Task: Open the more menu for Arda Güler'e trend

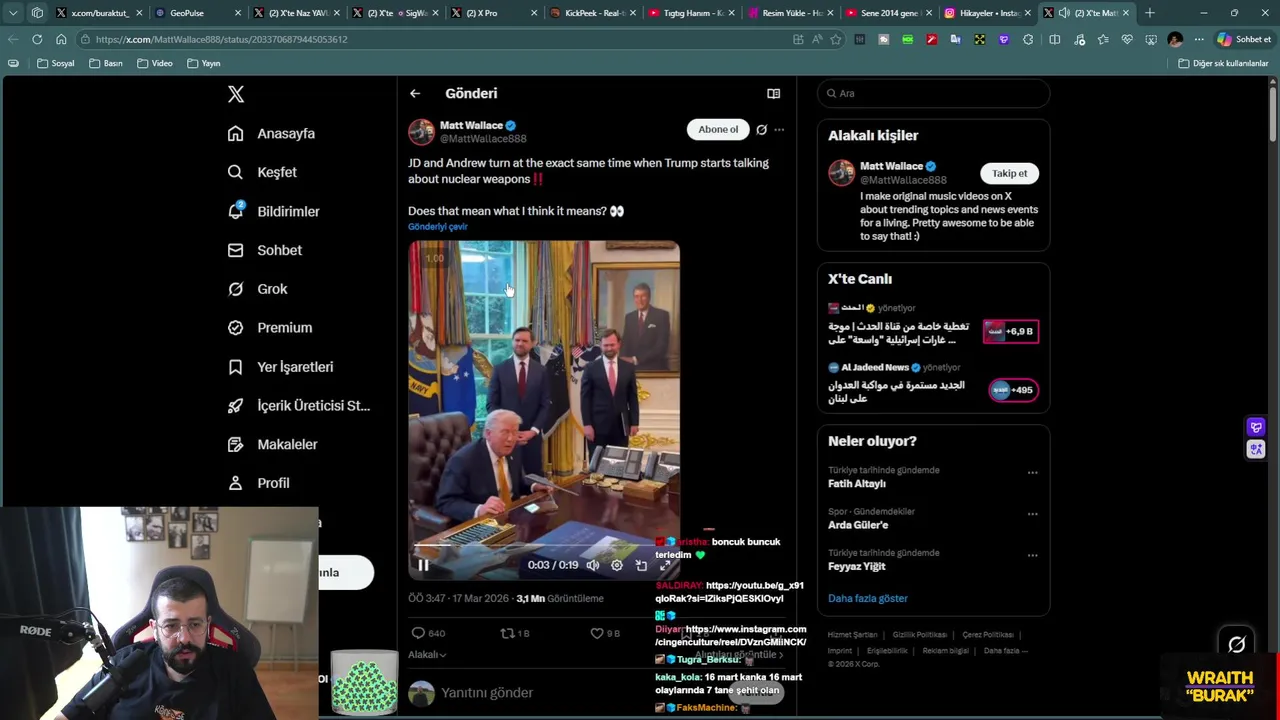Action: point(1033,514)
